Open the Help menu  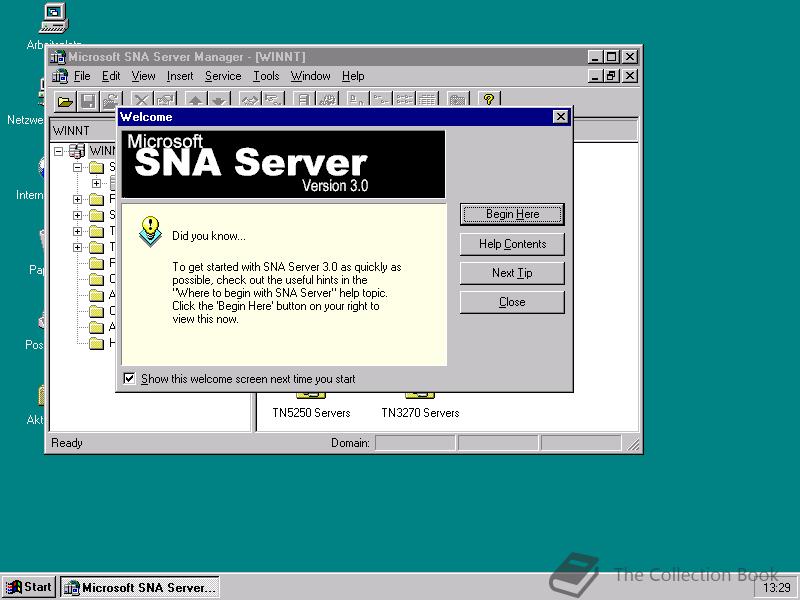point(353,76)
